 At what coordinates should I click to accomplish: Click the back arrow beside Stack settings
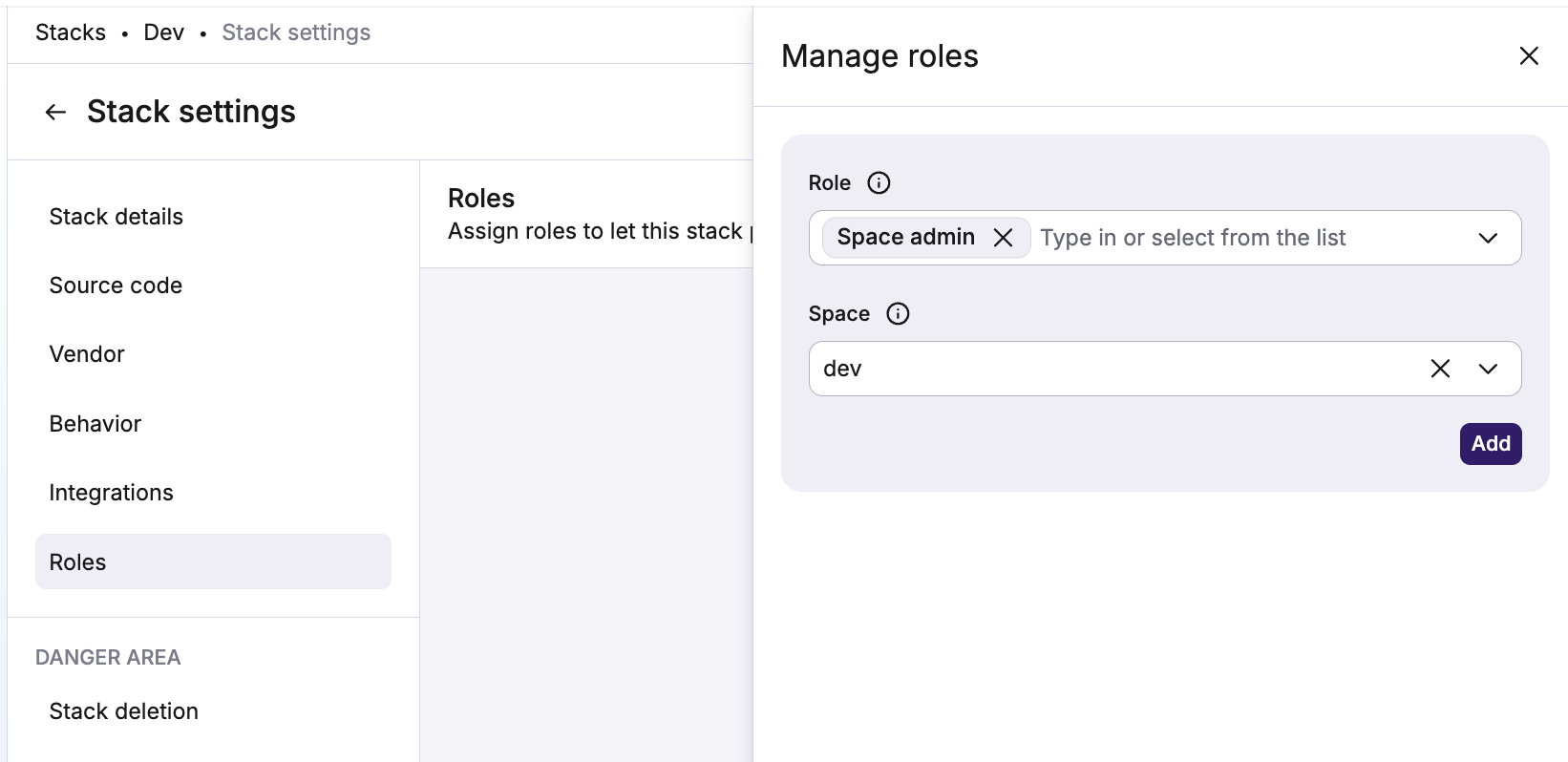(55, 113)
